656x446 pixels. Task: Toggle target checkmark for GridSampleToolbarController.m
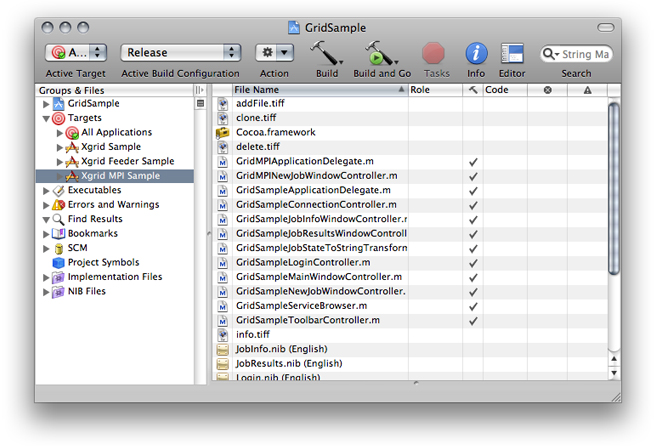pos(472,320)
